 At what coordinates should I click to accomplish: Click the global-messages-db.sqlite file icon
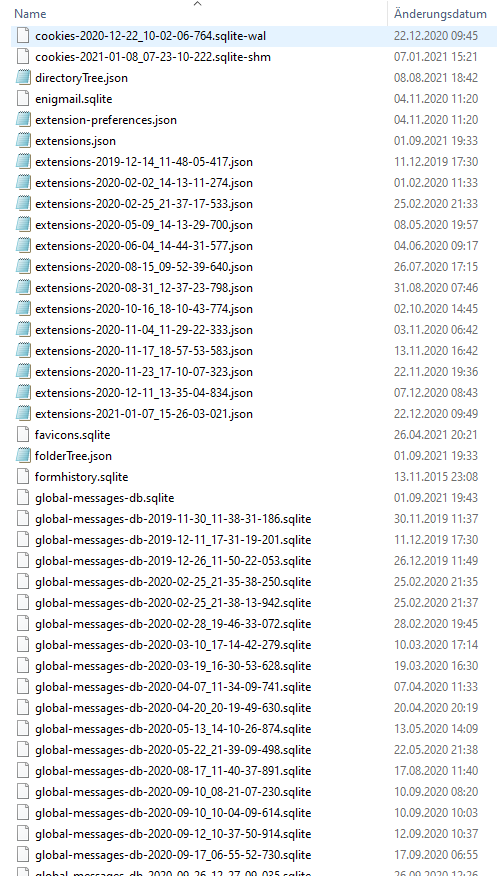pos(22,498)
